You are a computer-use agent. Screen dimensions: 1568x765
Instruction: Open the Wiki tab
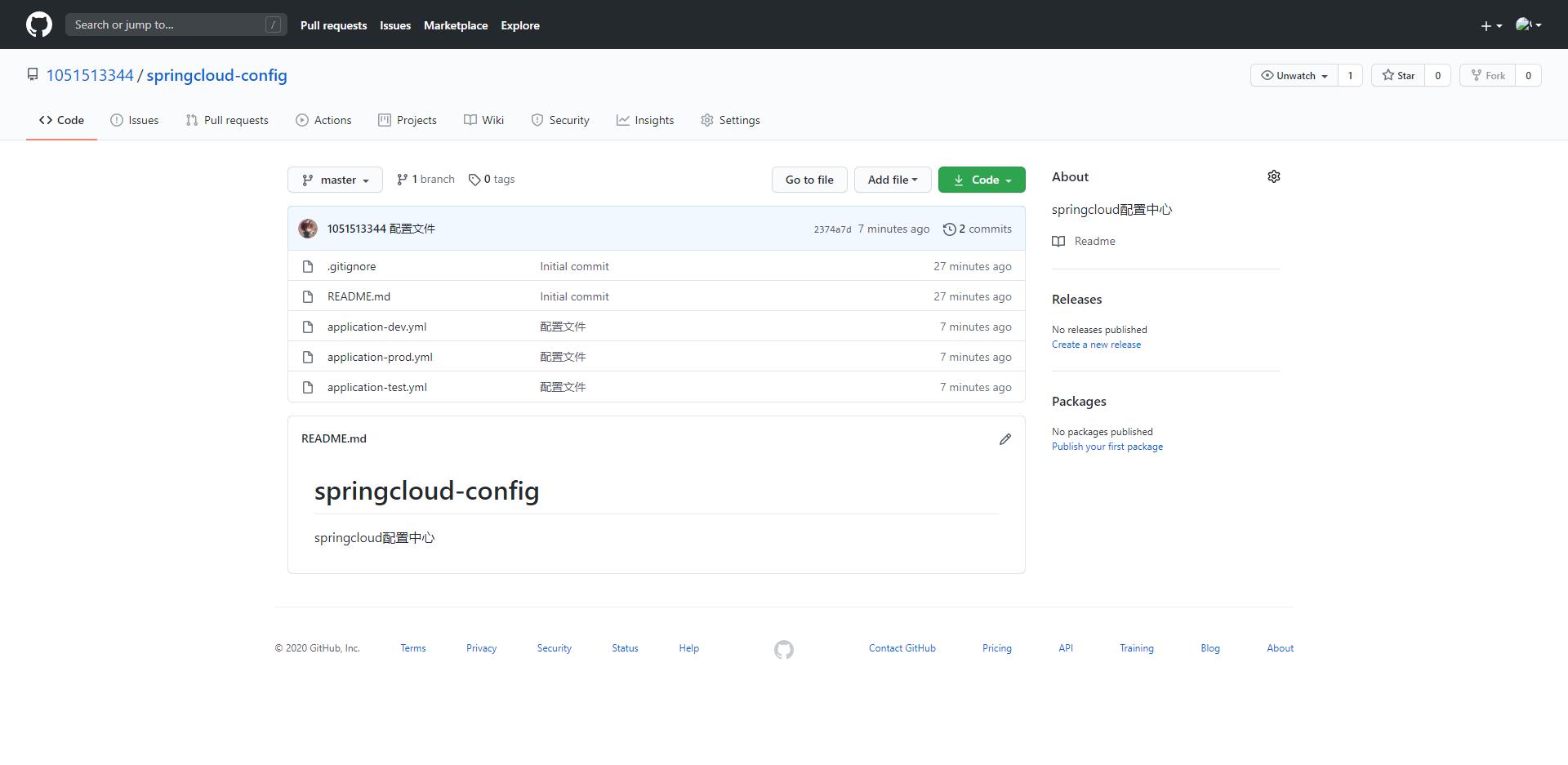coord(483,120)
